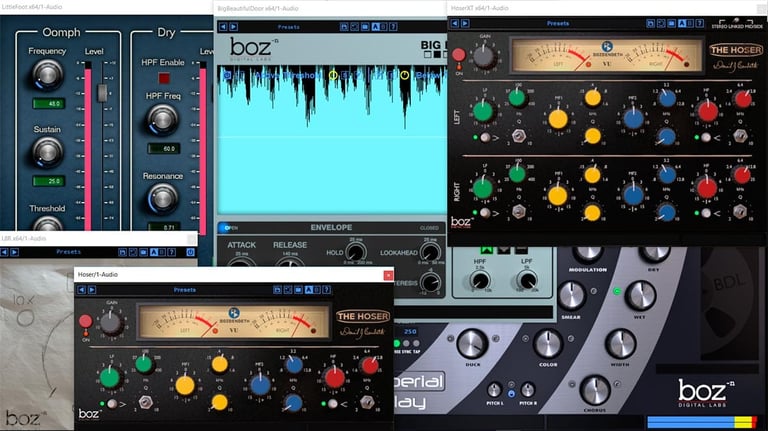The width and height of the screenshot is (768, 431).
Task: Click Sustain value field 25.0
Action: point(49,181)
